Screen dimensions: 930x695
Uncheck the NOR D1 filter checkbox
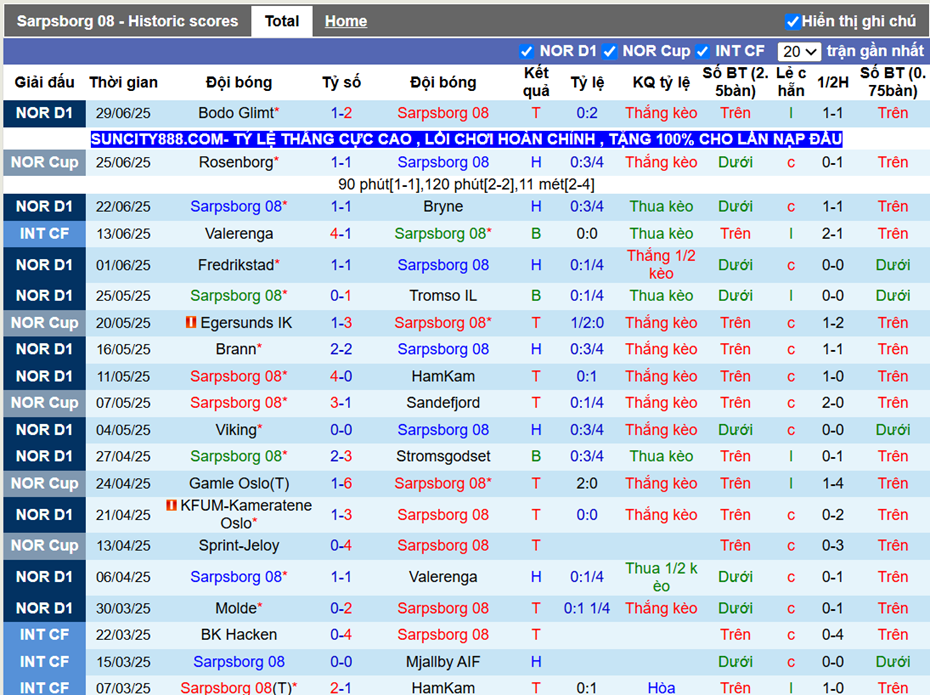point(526,52)
